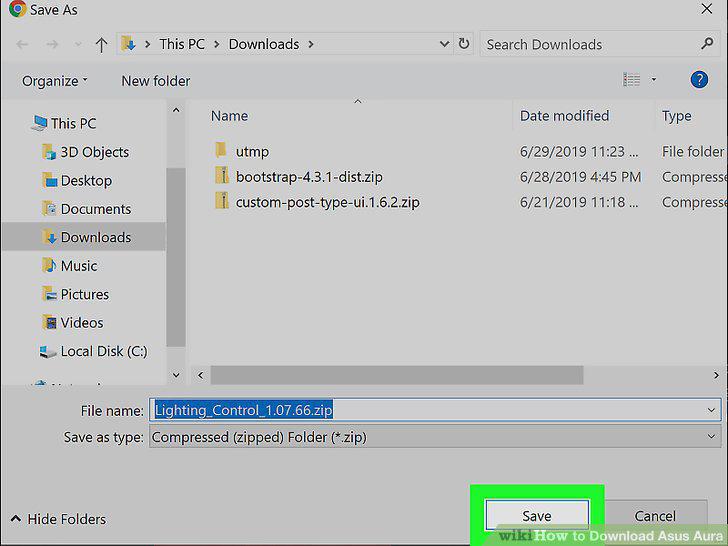728x546 pixels.
Task: Sort by Name column header
Action: tap(229, 116)
